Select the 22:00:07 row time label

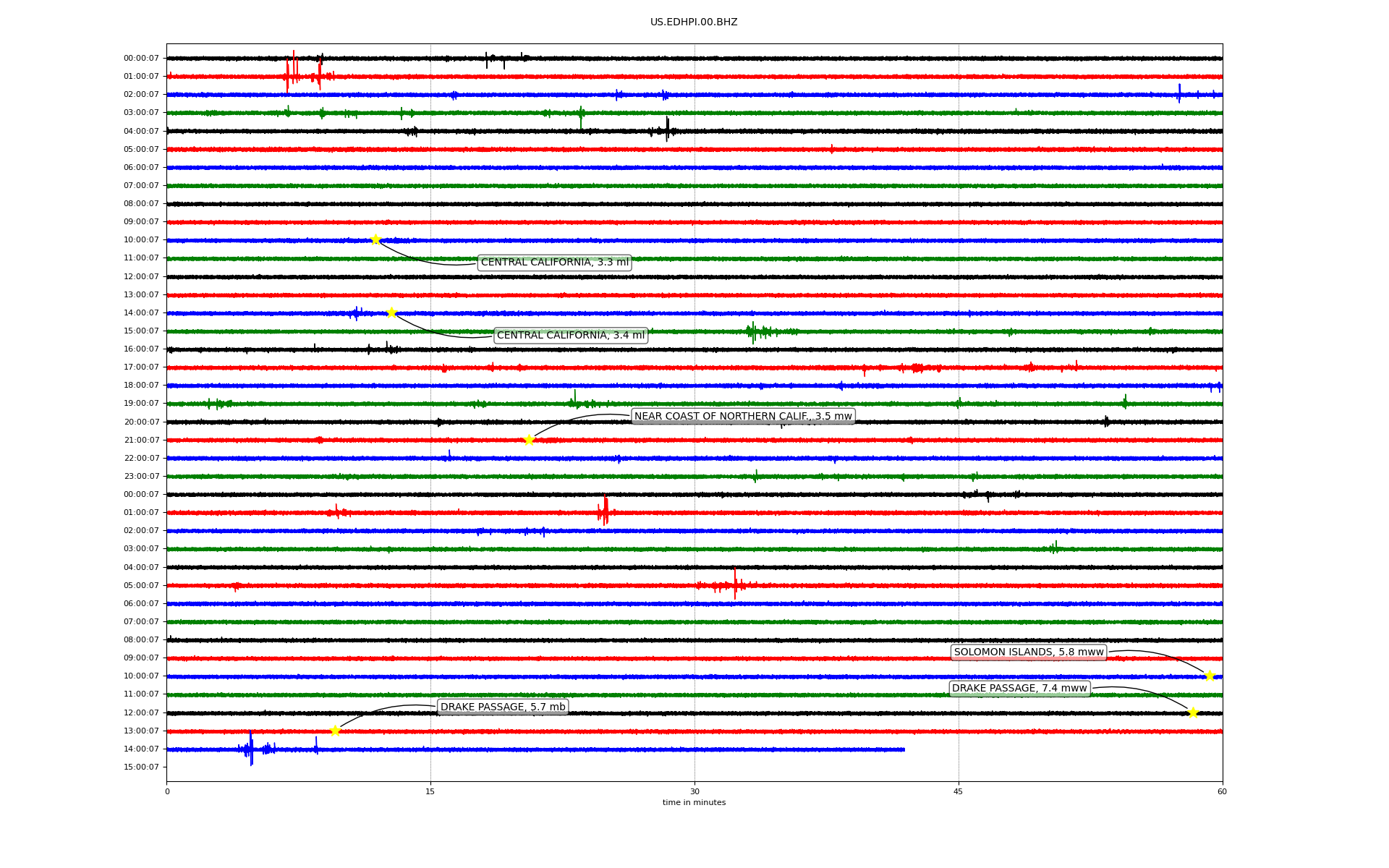click(141, 459)
